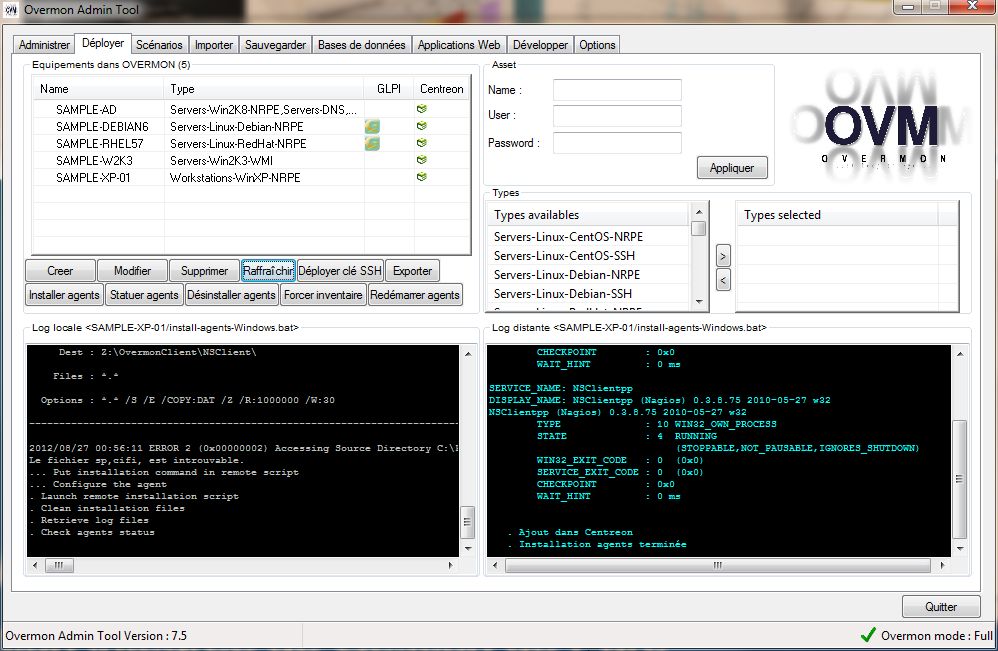Click remote log horizontal scroll left arrow
The height and width of the screenshot is (651, 998).
pos(495,565)
